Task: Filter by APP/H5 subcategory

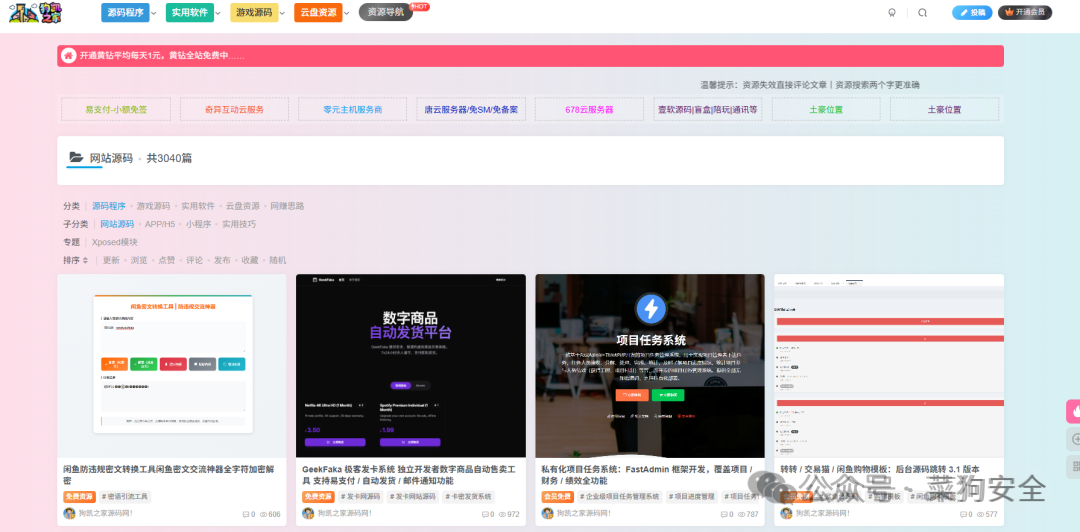Action: 159,224
